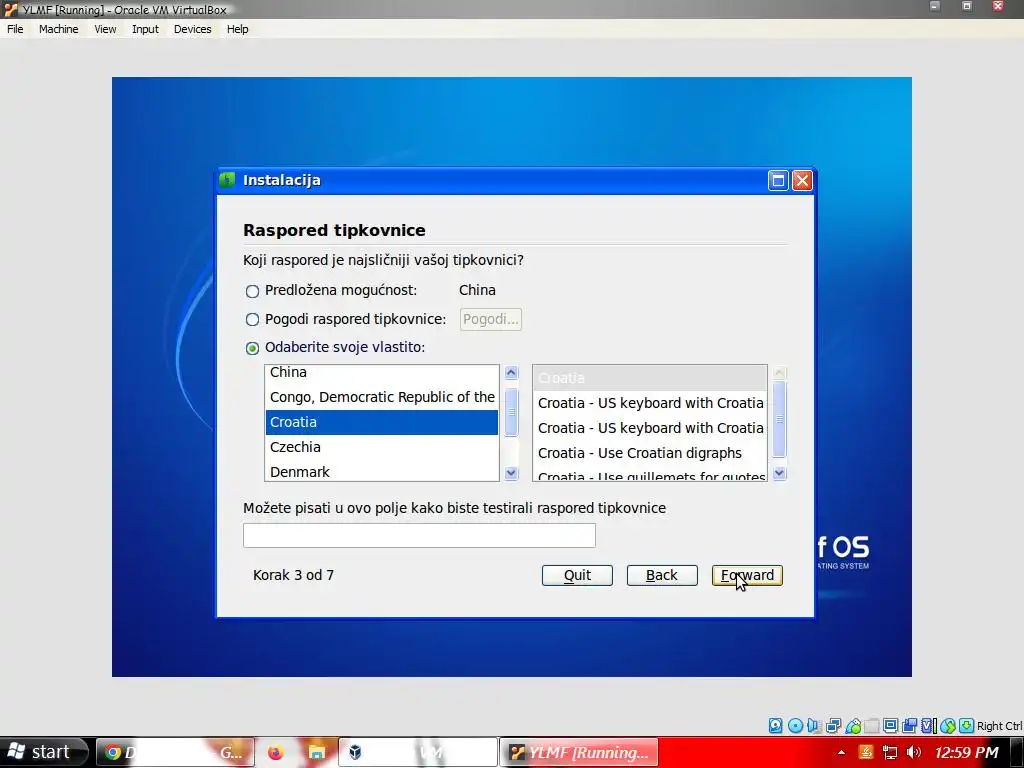Image resolution: width=1024 pixels, height=768 pixels.
Task: Open the View menu
Action: coord(105,29)
